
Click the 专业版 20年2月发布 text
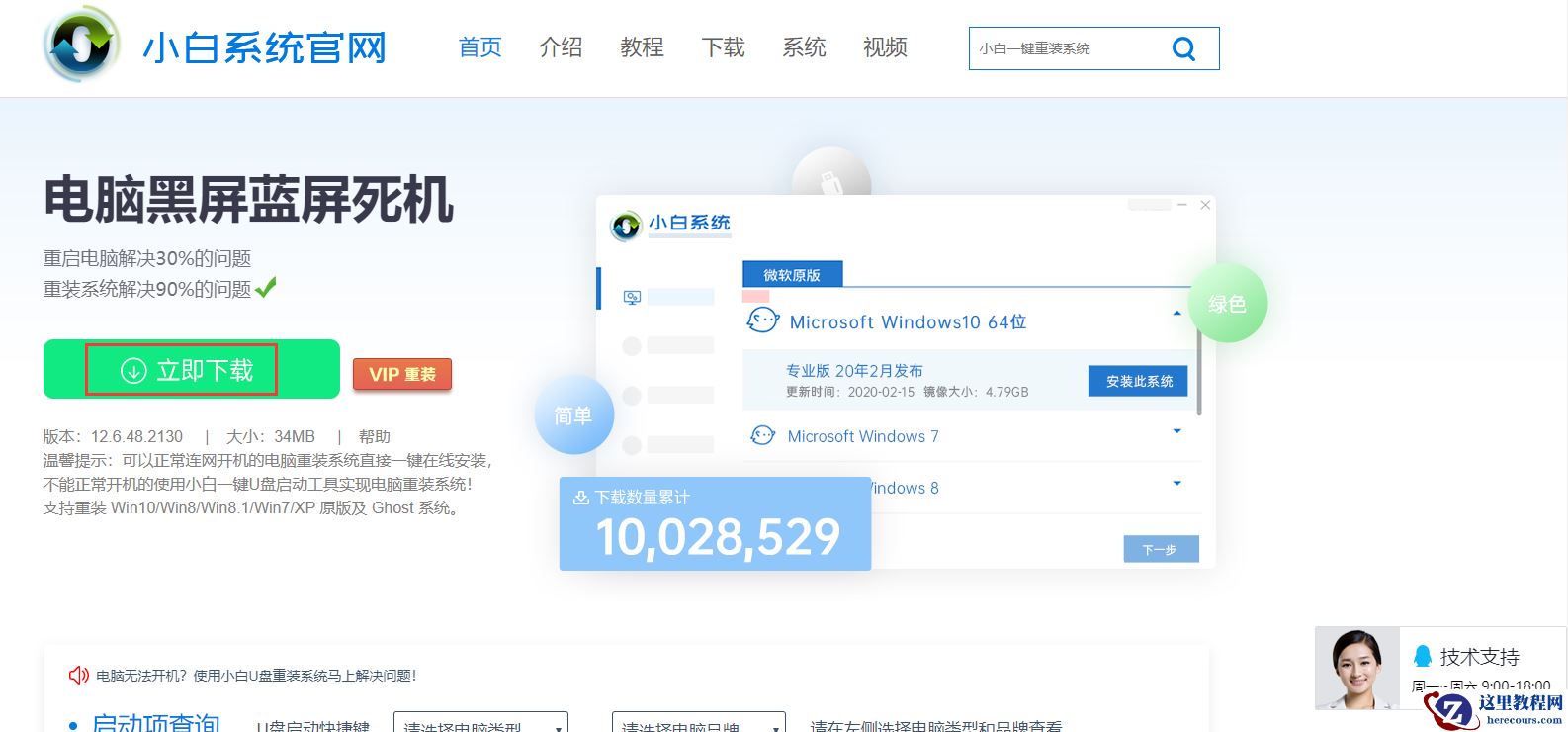coord(854,370)
